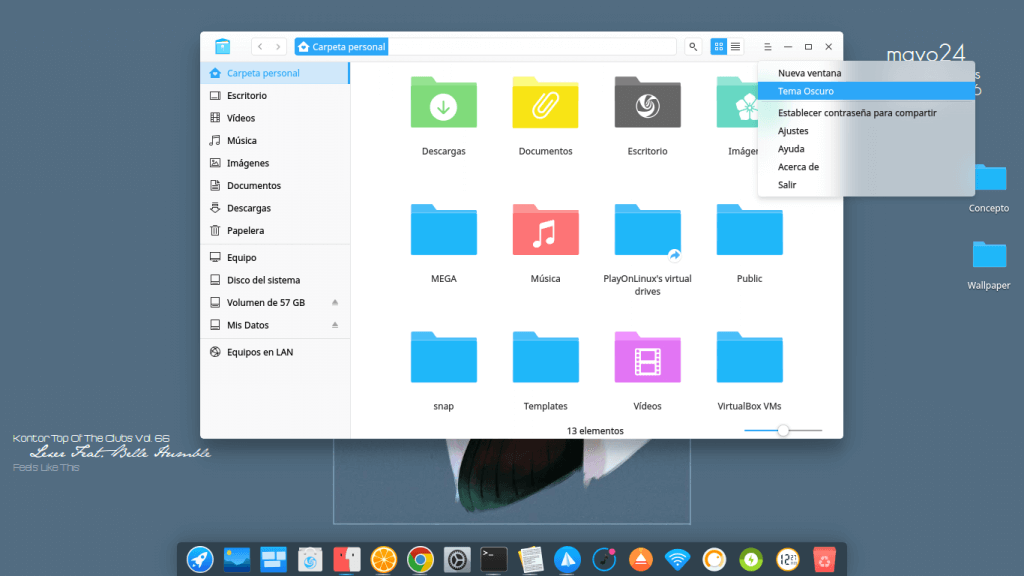Open the Vídeos folder icon
The height and width of the screenshot is (576, 1024).
[647, 359]
